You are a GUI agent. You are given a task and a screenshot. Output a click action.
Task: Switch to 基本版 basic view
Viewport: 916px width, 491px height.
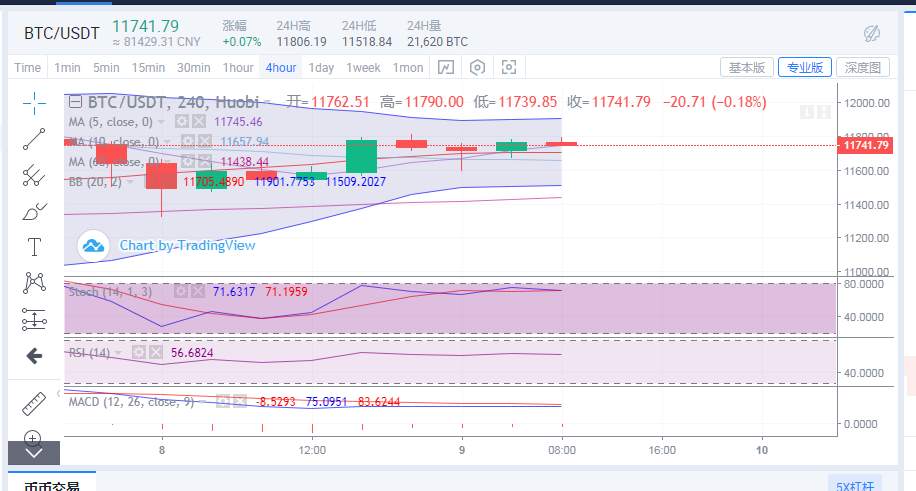[x=747, y=68]
